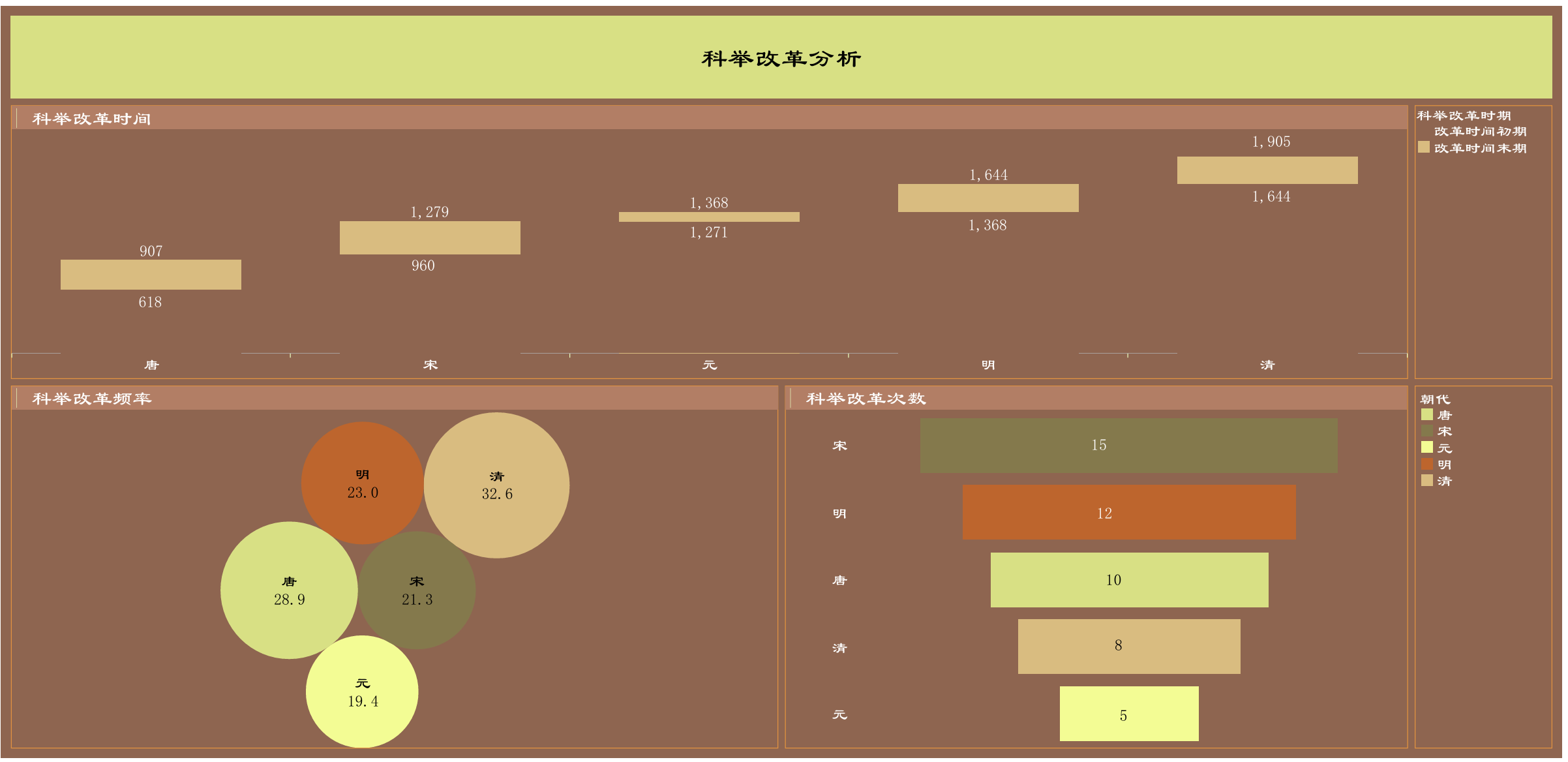Click the 改革时间末期 legend swatch
Image resolution: width=1568 pixels, height=762 pixels.
[1423, 147]
